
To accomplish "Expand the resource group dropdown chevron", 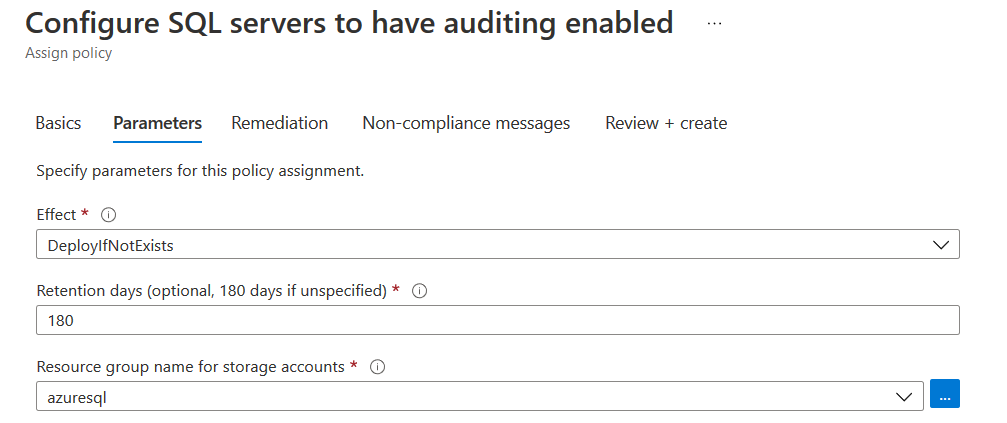I will pos(904,397).
